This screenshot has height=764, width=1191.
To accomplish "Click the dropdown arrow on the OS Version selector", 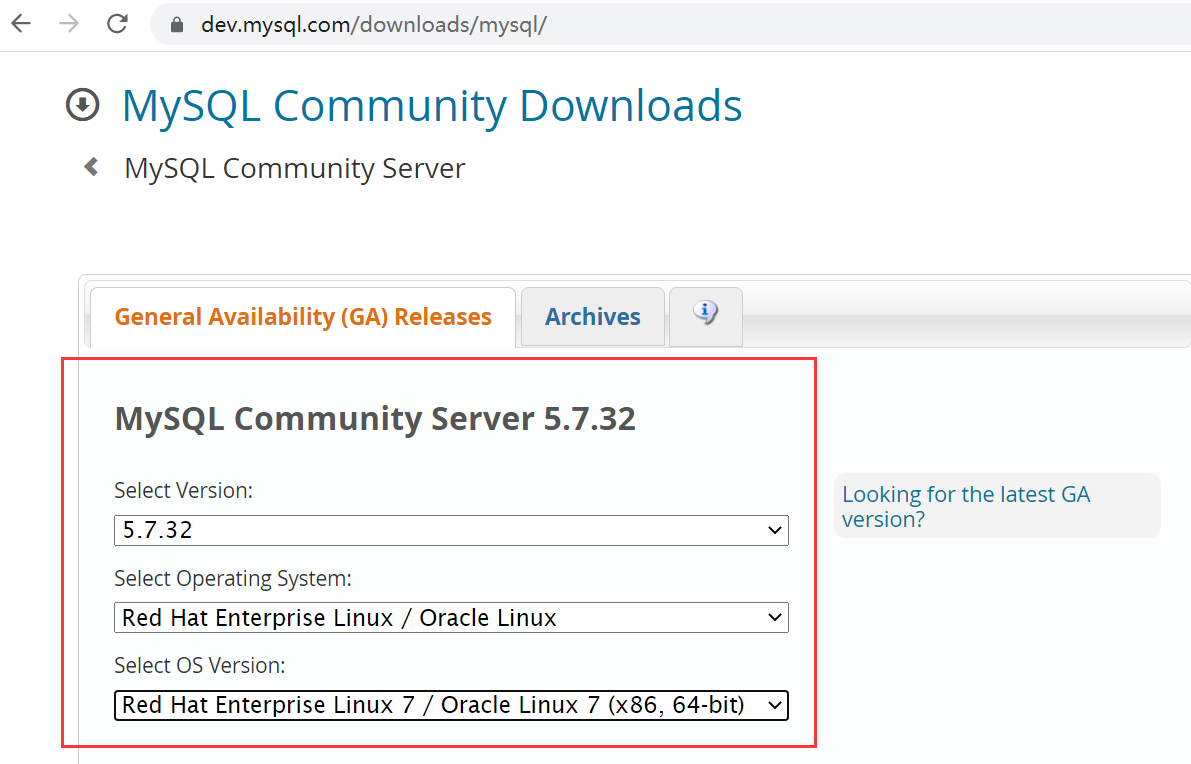I will (775, 704).
